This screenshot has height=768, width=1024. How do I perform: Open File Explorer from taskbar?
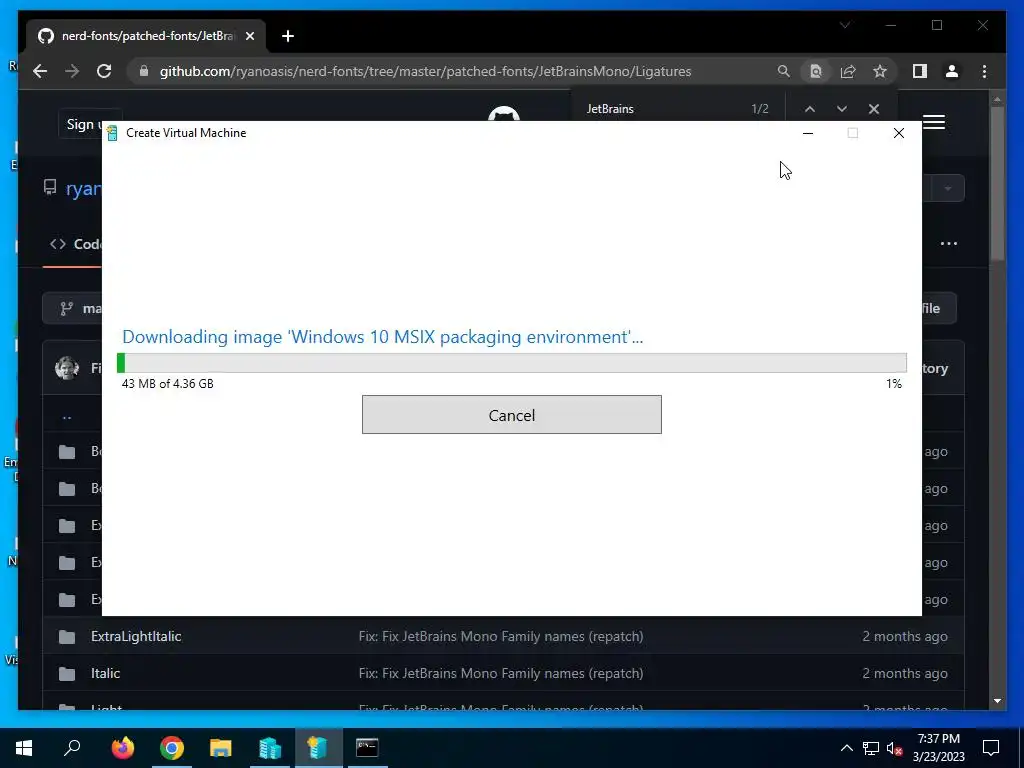pyautogui.click(x=221, y=748)
